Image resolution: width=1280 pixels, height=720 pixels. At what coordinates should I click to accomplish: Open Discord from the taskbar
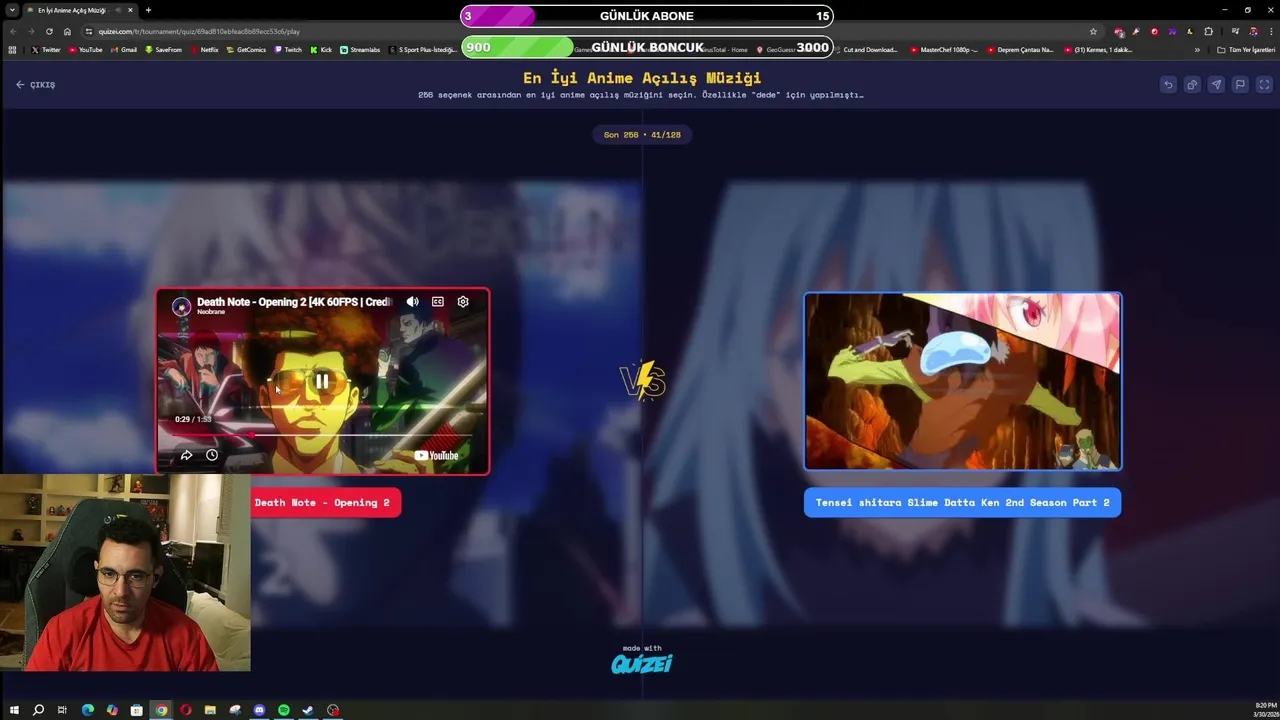259,710
